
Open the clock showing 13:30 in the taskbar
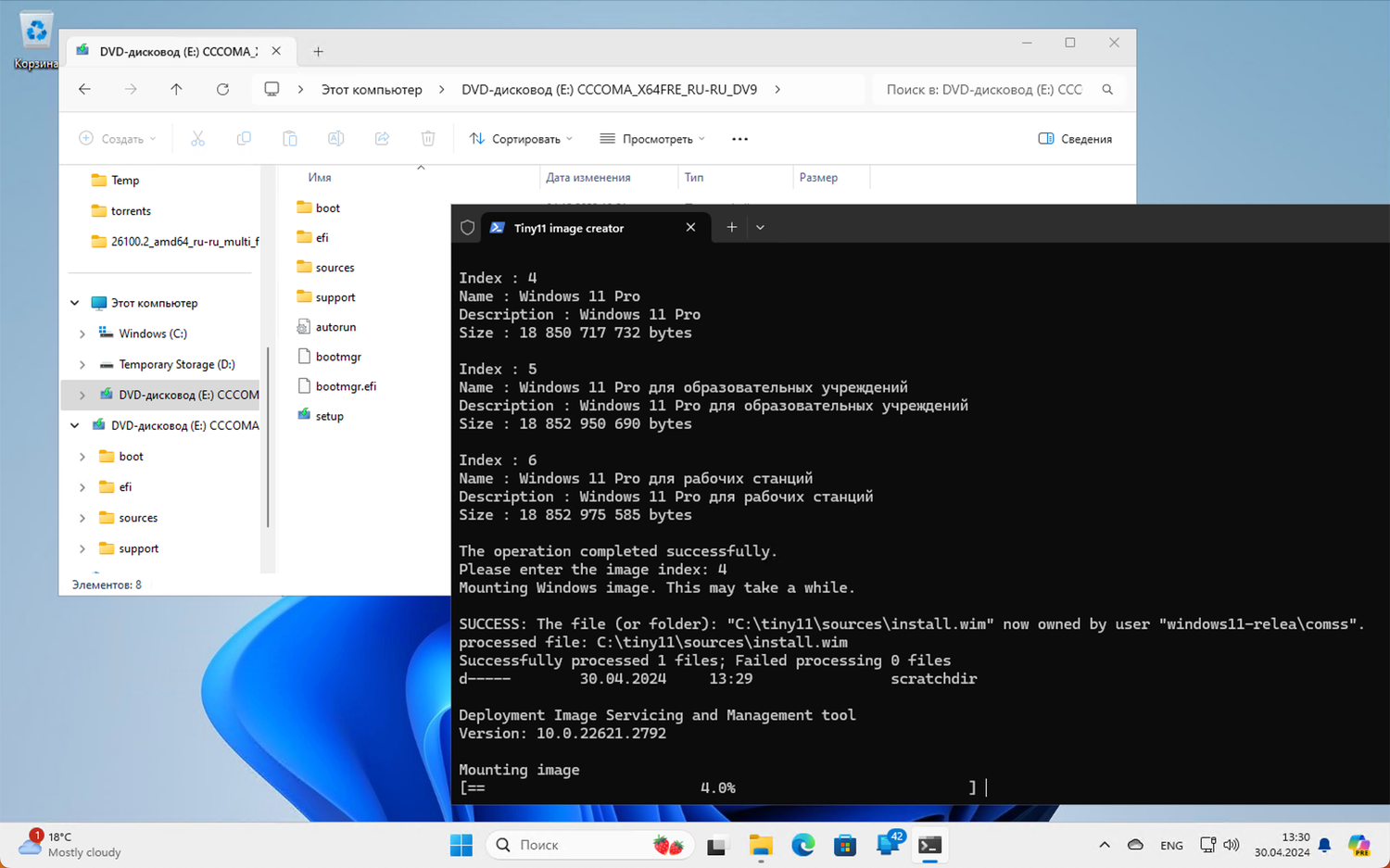point(1282,844)
